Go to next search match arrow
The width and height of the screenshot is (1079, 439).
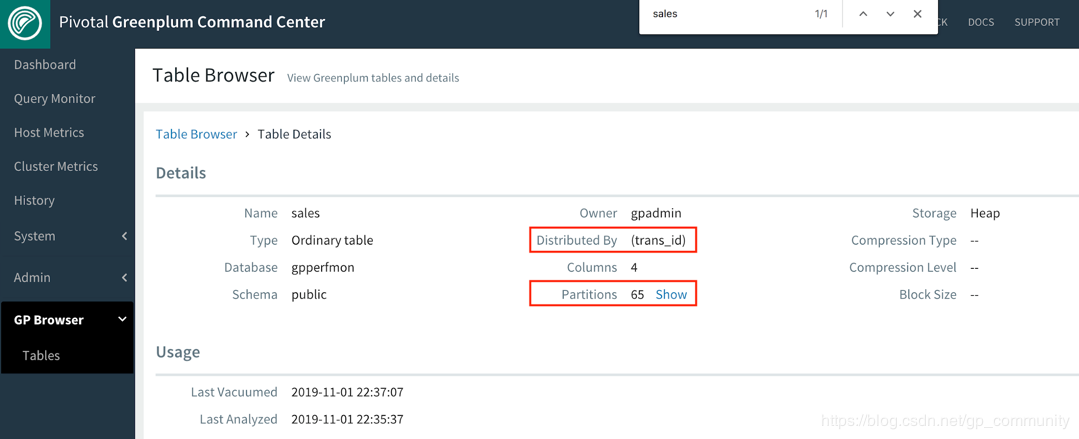(890, 14)
